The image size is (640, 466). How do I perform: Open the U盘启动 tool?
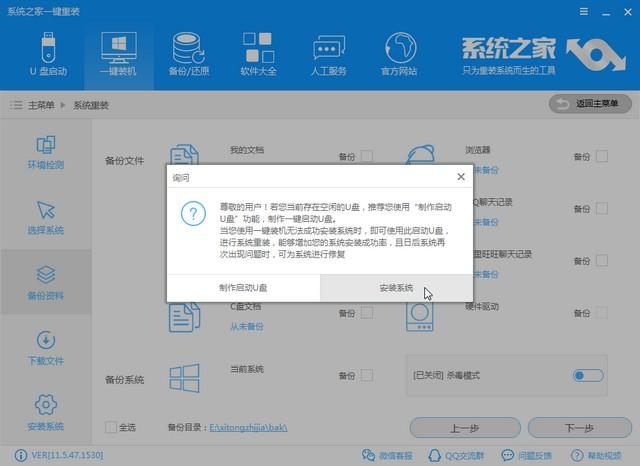(x=48, y=54)
